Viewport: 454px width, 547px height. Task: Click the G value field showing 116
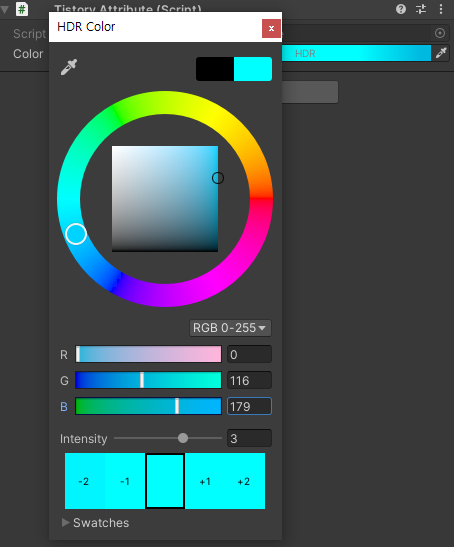point(249,380)
